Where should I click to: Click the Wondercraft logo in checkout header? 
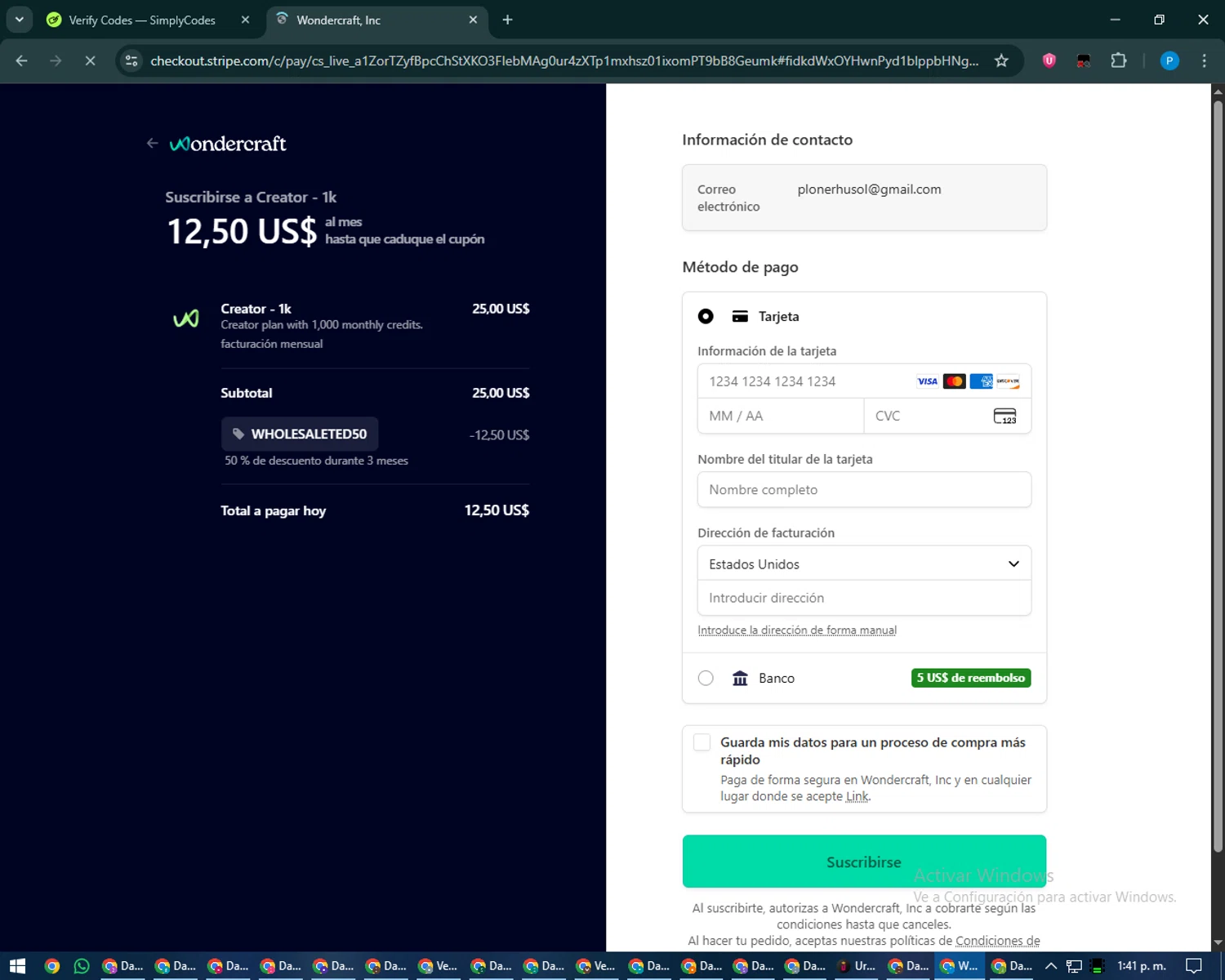pyautogui.click(x=228, y=144)
